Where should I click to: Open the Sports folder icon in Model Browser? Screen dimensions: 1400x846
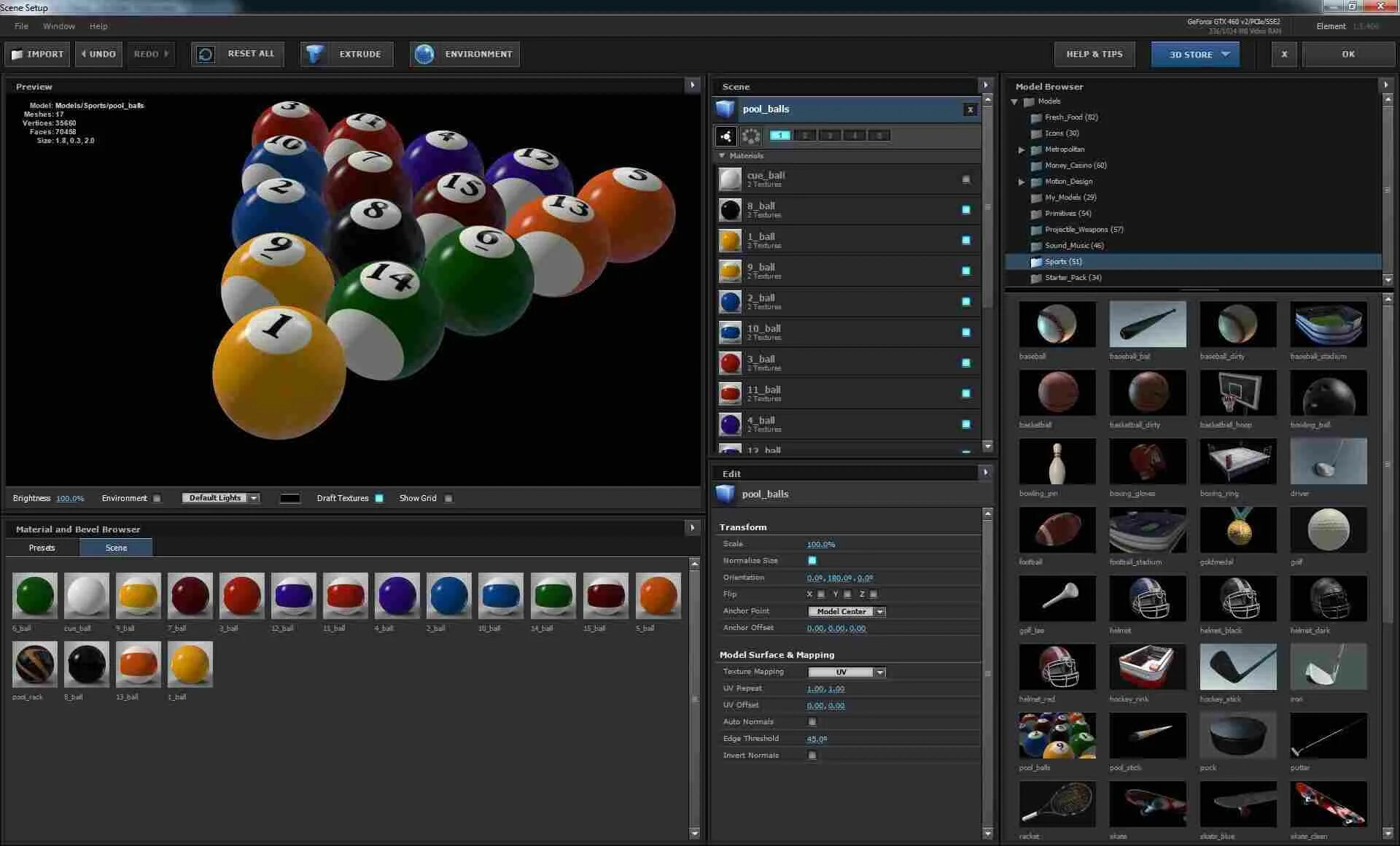point(1036,262)
